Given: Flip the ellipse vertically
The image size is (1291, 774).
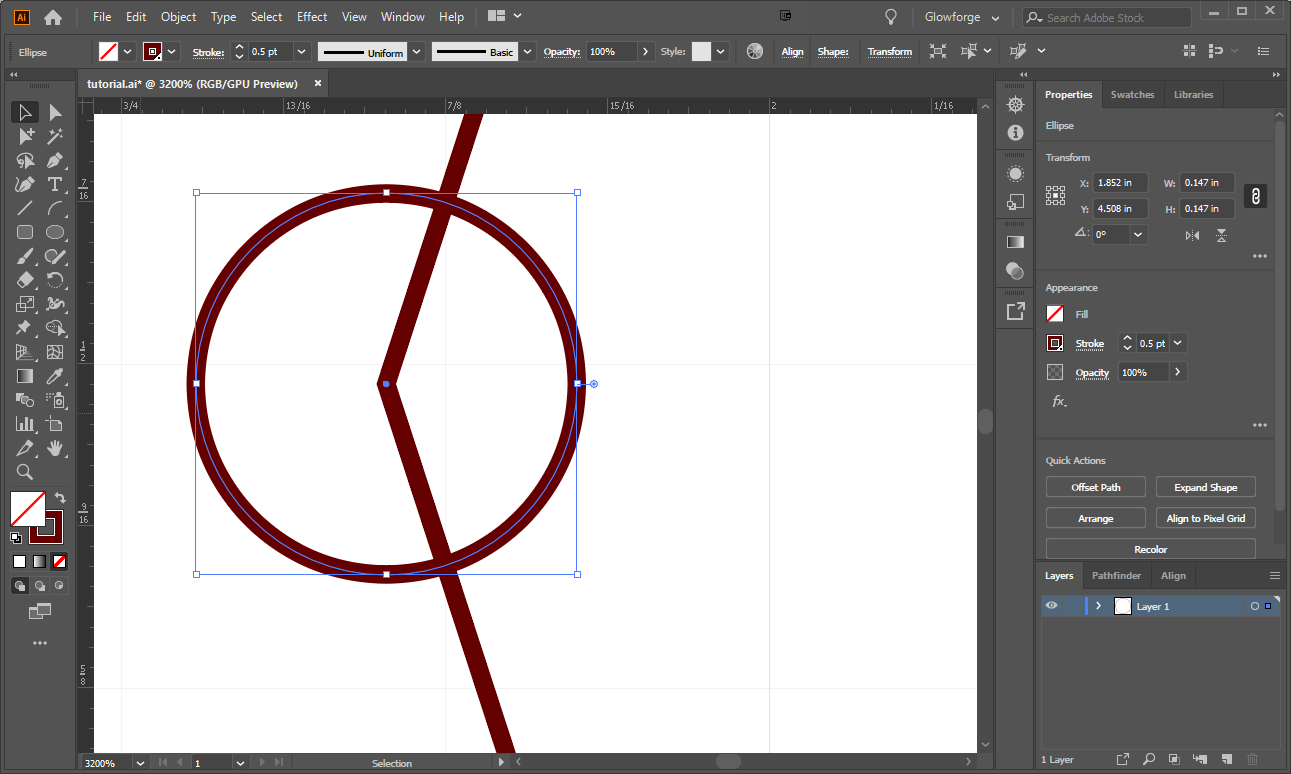Looking at the screenshot, I should click(1221, 235).
